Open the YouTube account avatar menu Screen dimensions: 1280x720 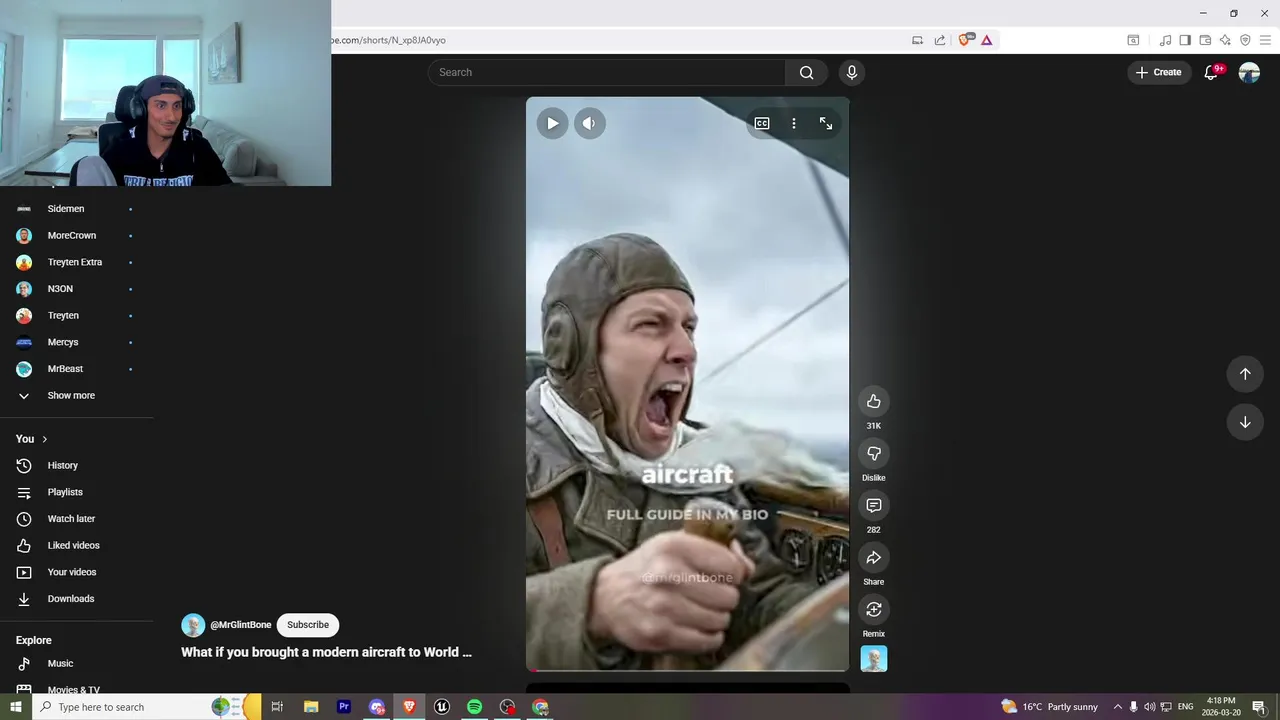coord(1249,72)
